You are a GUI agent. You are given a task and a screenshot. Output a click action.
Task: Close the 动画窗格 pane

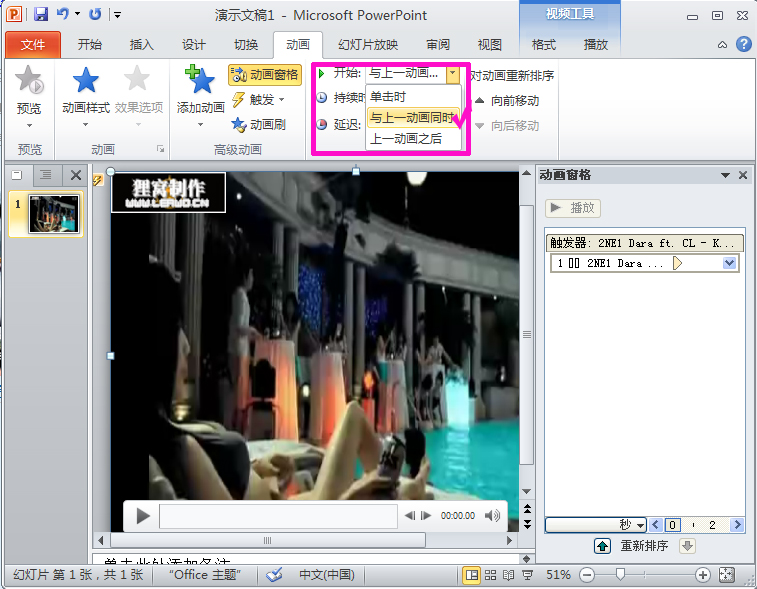[743, 175]
